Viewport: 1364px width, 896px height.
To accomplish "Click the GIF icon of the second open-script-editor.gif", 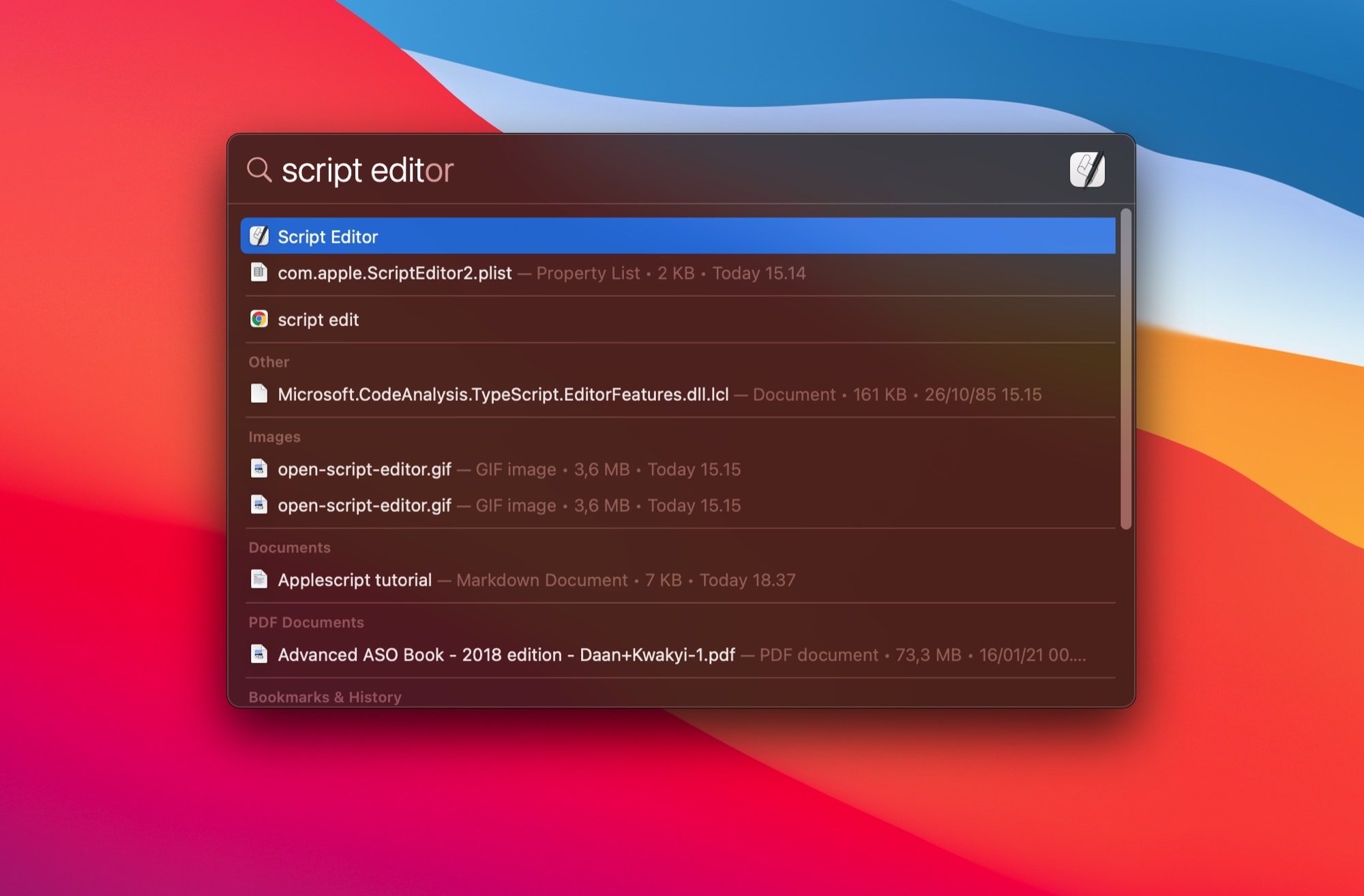I will 260,505.
